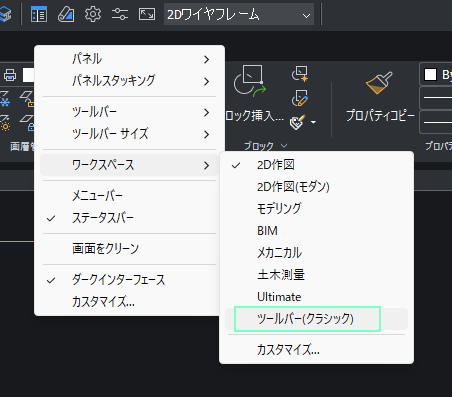Viewport: 452px width, 397px height.
Task: Click カスタマイズ... in the main context menu
Action: 129,302
